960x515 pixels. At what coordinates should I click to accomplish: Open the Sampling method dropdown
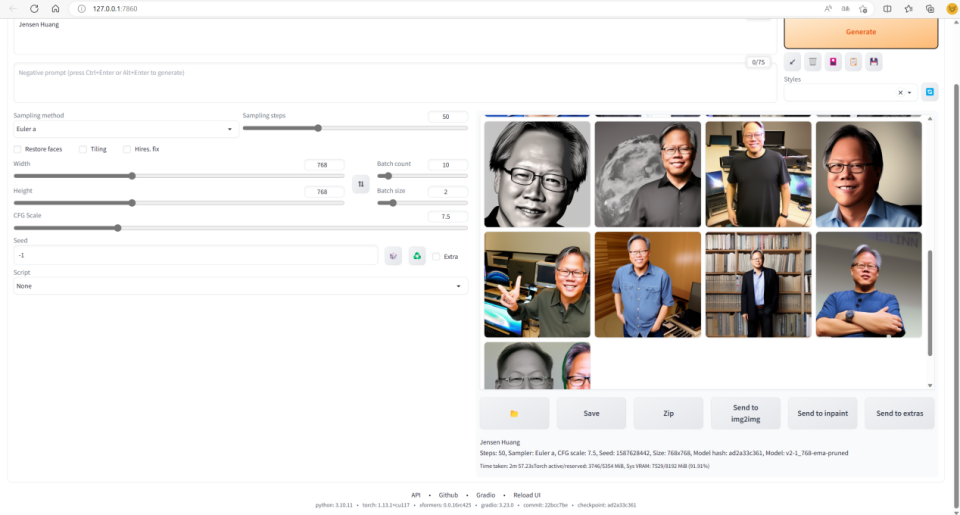[126, 129]
